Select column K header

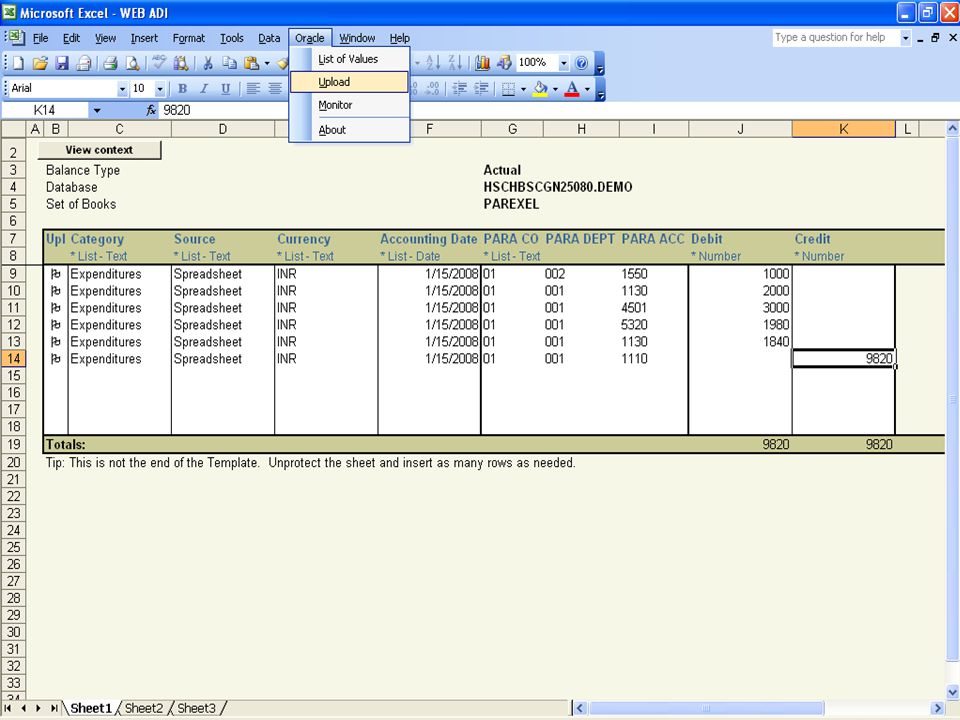843,129
